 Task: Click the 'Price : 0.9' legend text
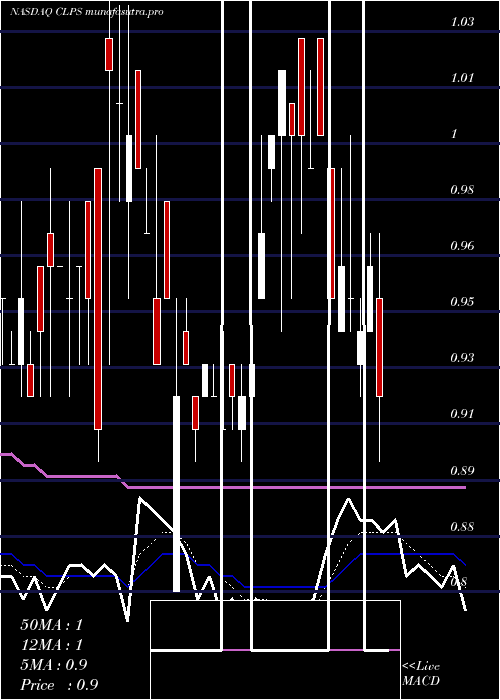59,685
